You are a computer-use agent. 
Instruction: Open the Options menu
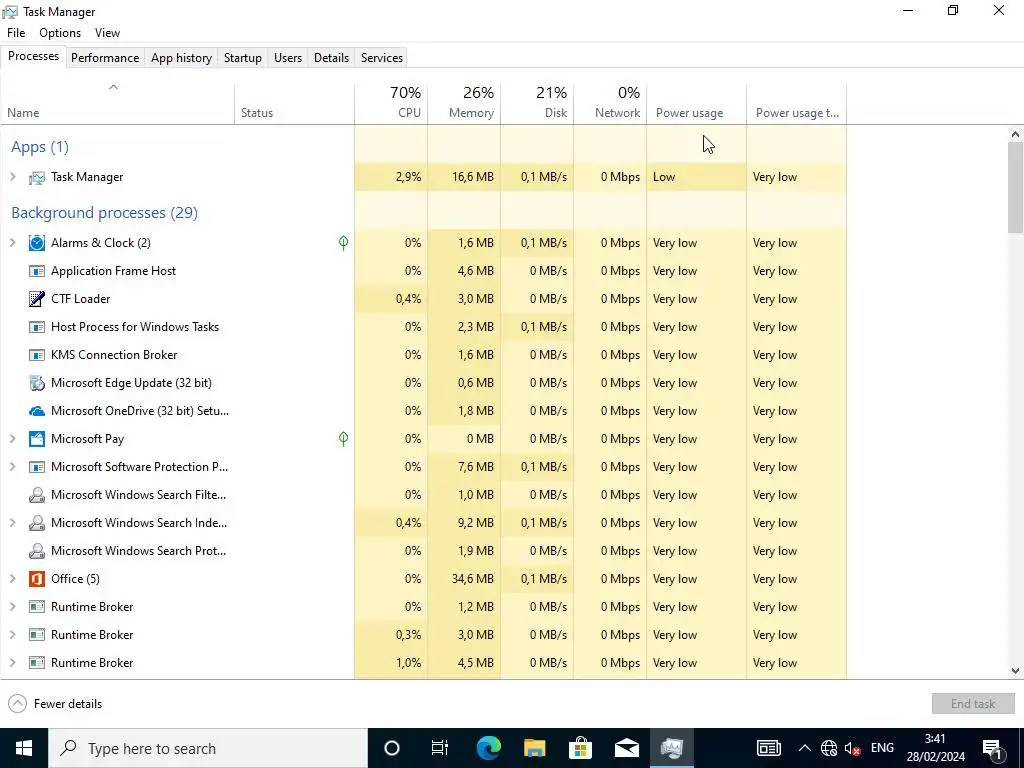(x=60, y=33)
